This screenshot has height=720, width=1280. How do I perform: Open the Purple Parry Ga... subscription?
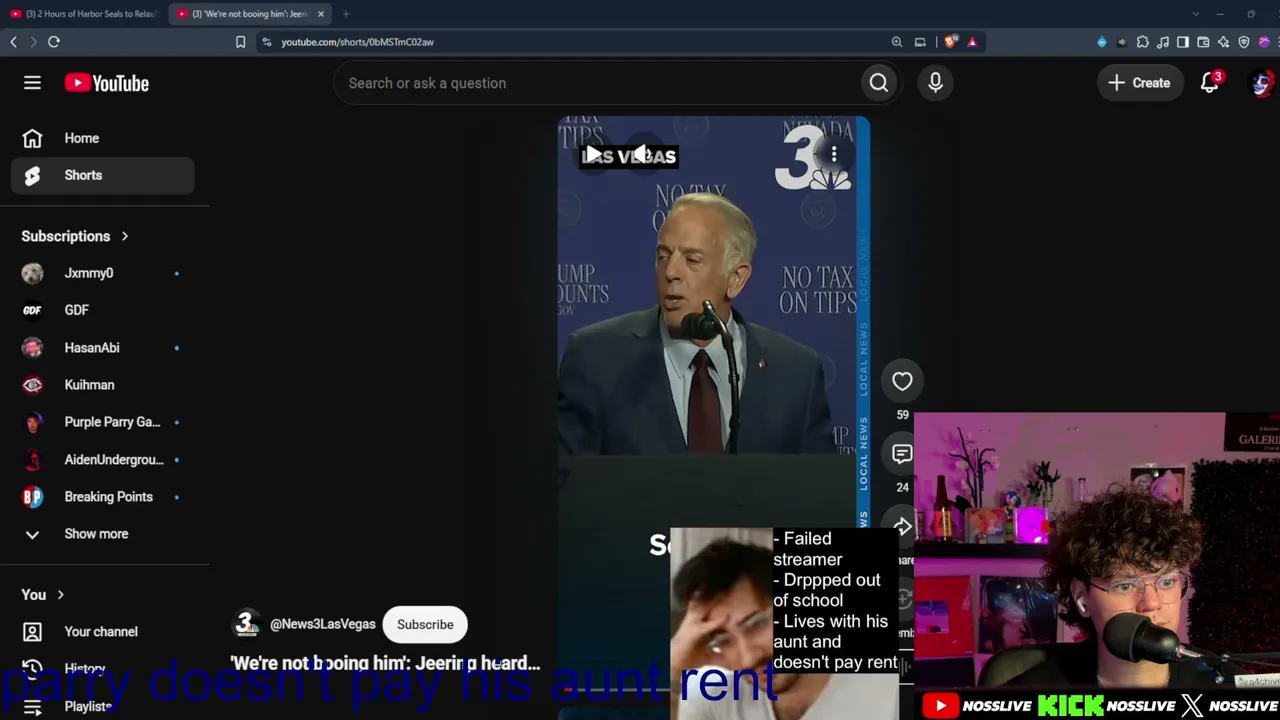tap(103, 422)
